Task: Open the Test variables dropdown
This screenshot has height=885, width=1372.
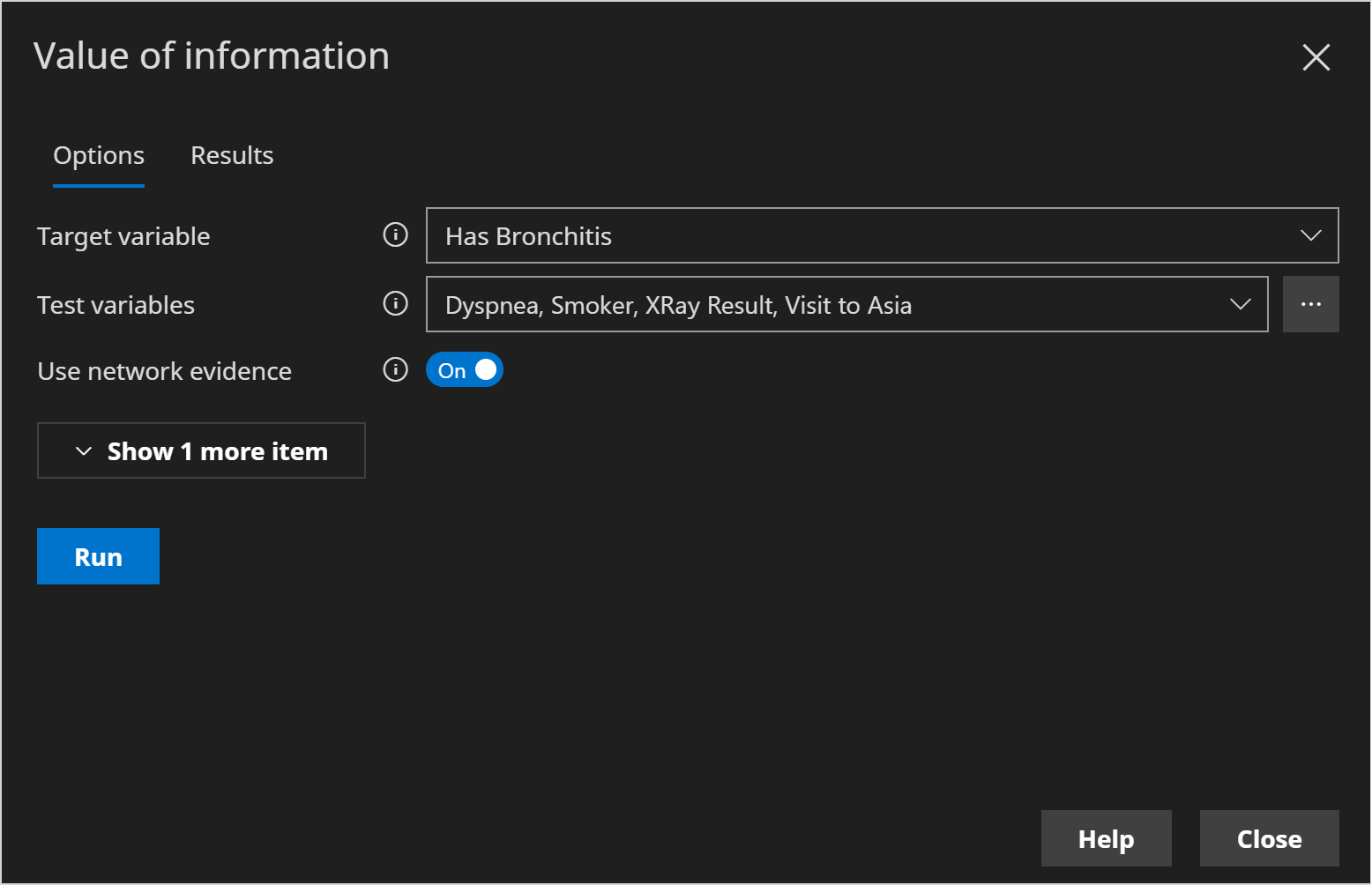Action: [x=846, y=304]
